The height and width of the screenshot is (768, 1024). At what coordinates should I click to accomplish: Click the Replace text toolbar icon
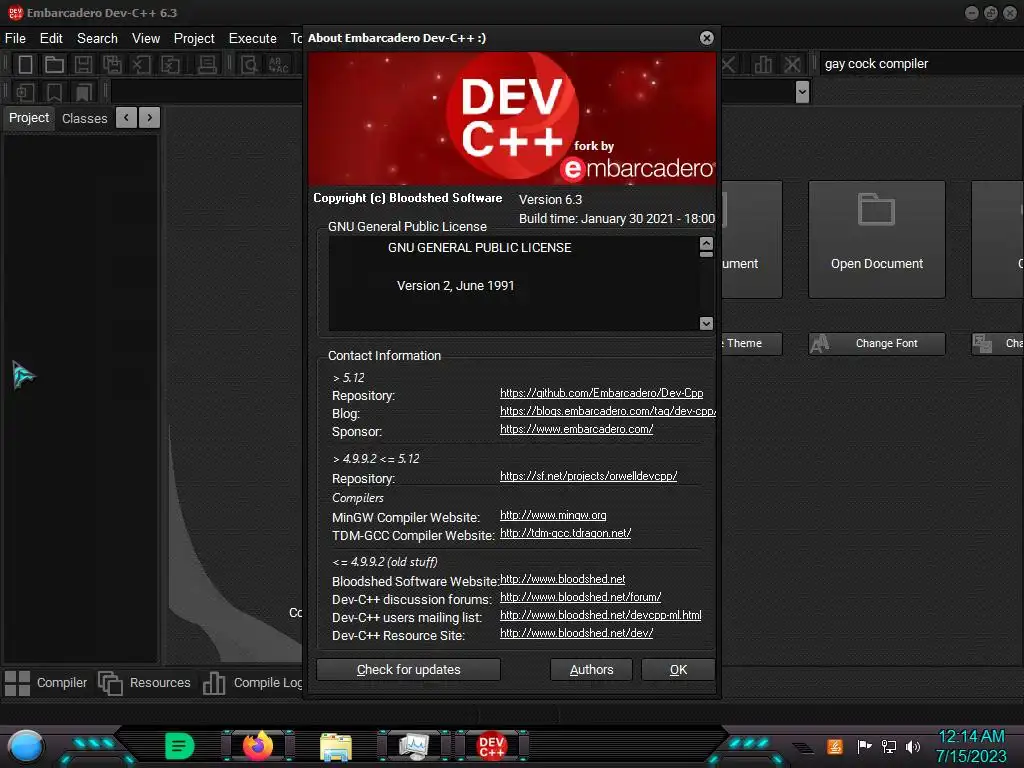(278, 65)
